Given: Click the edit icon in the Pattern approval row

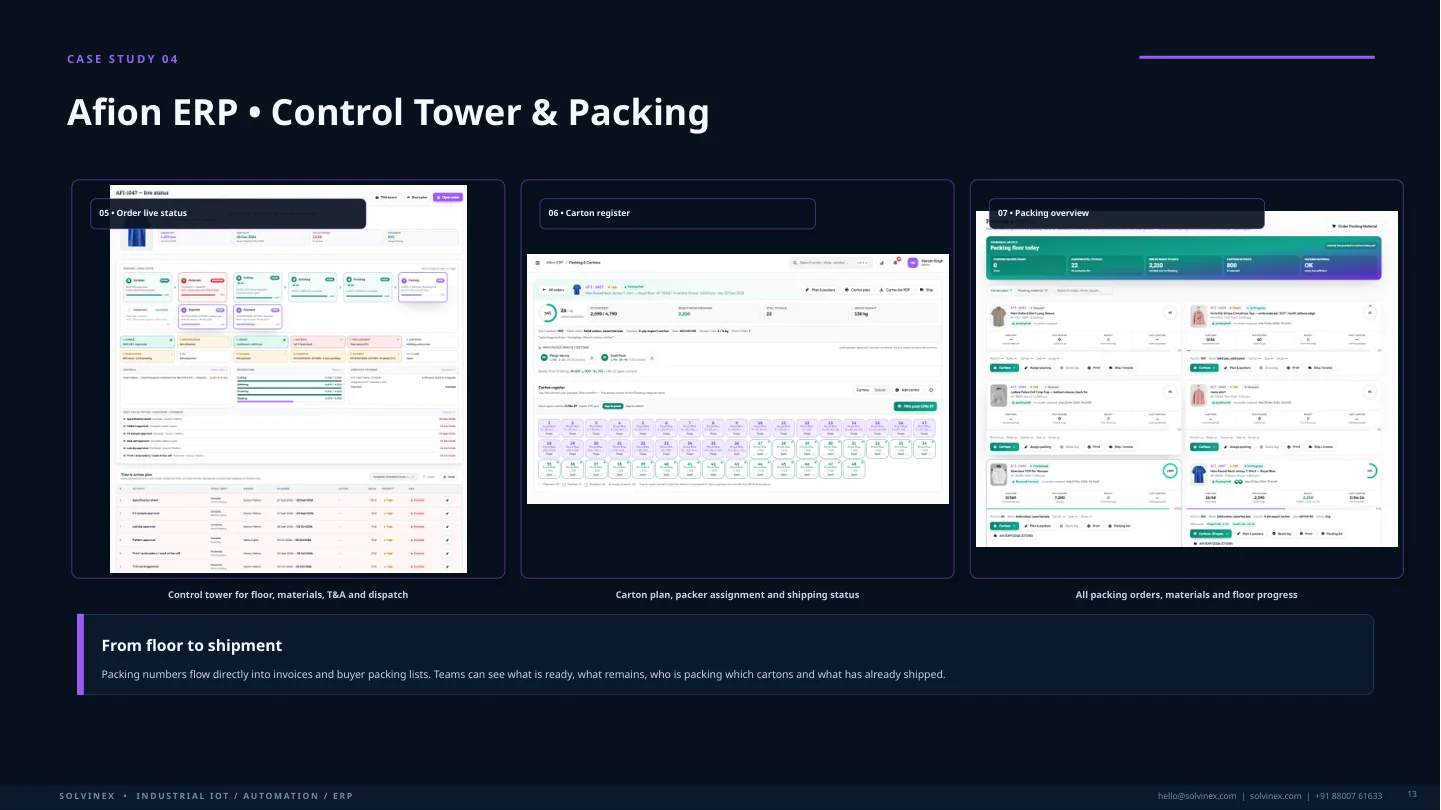Looking at the screenshot, I should tap(447, 538).
